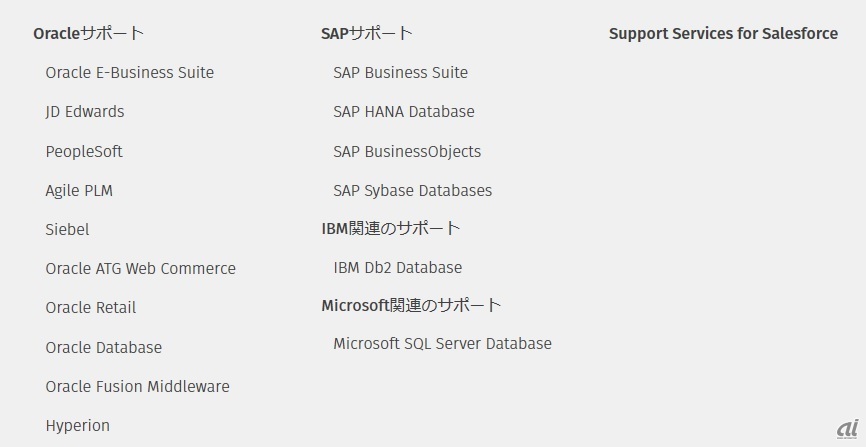The image size is (866, 447).
Task: Select the Oracleサポート heading
Action: coord(88,34)
